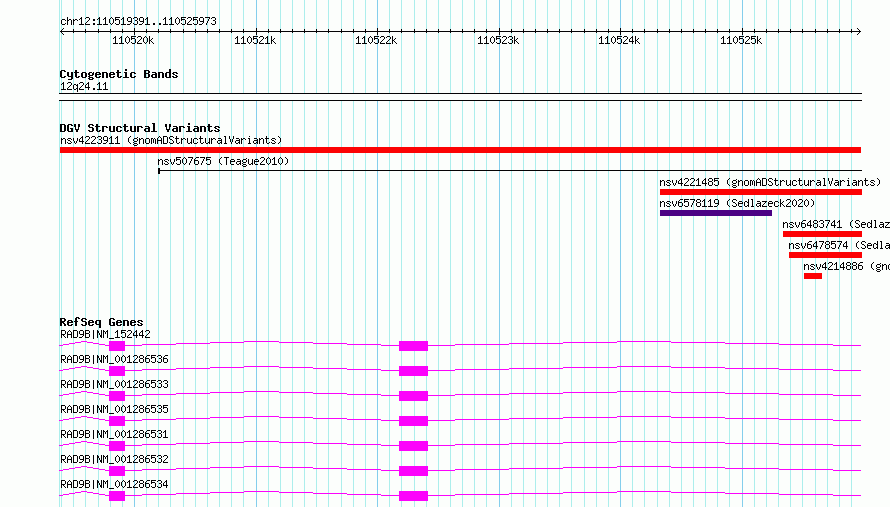Select the 12q24.11 band label
The image size is (890, 507).
(x=84, y=86)
